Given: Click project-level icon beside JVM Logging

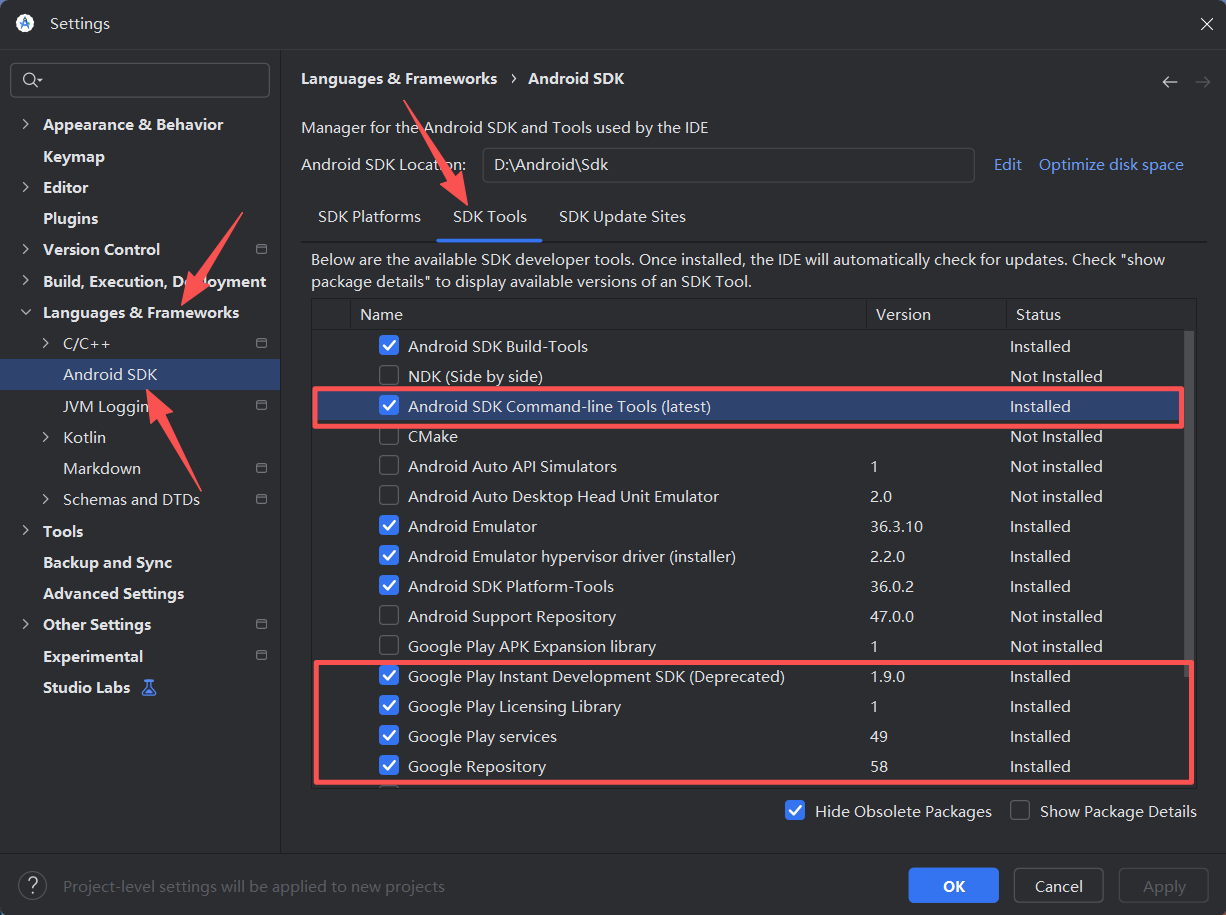Looking at the screenshot, I should 262,405.
